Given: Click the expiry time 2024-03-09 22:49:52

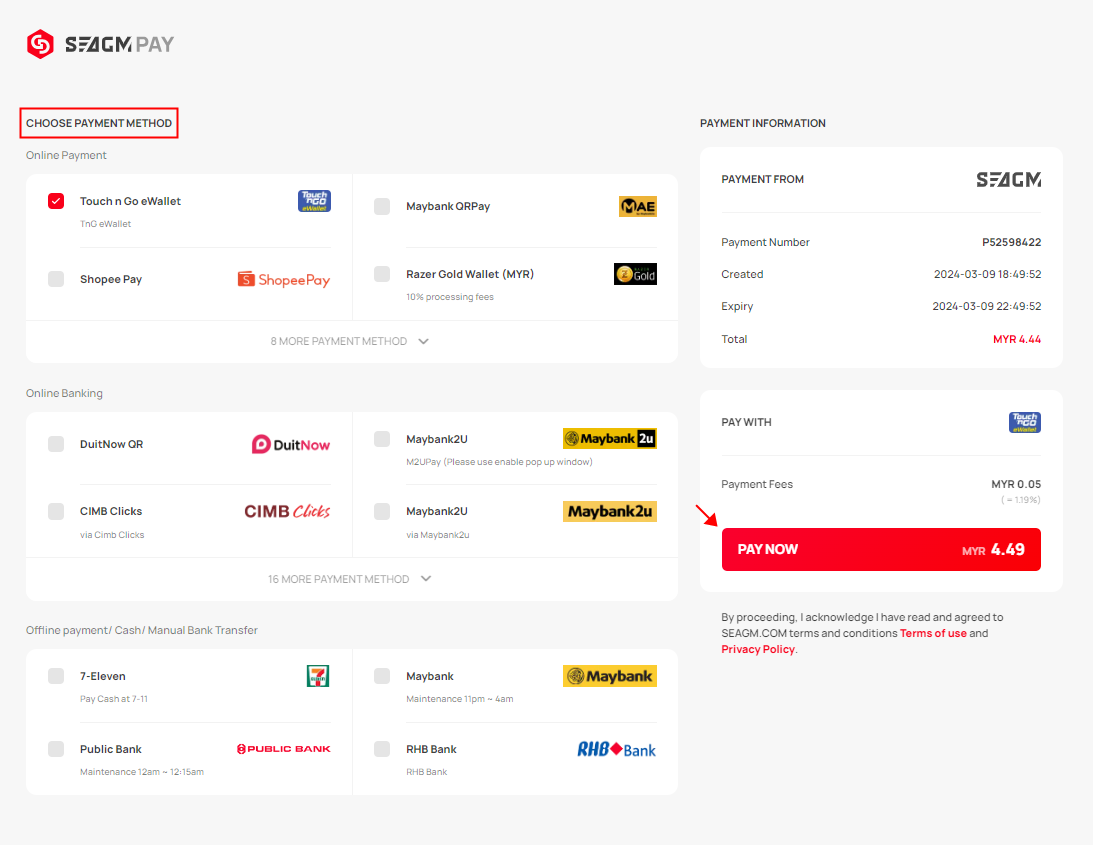Looking at the screenshot, I should point(987,306).
